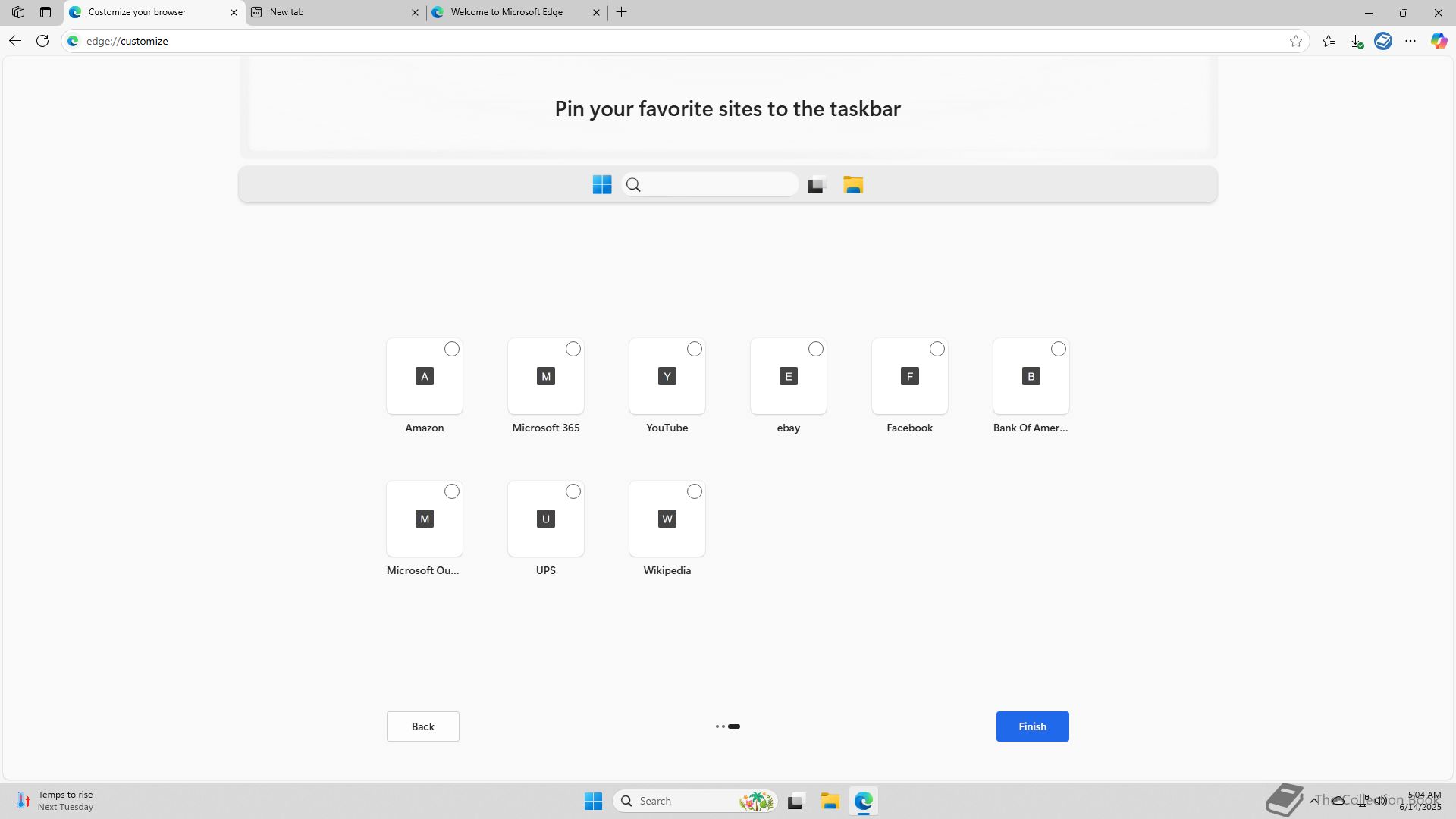The height and width of the screenshot is (819, 1456).
Task: Open the Favorites list icon
Action: 1329,41
